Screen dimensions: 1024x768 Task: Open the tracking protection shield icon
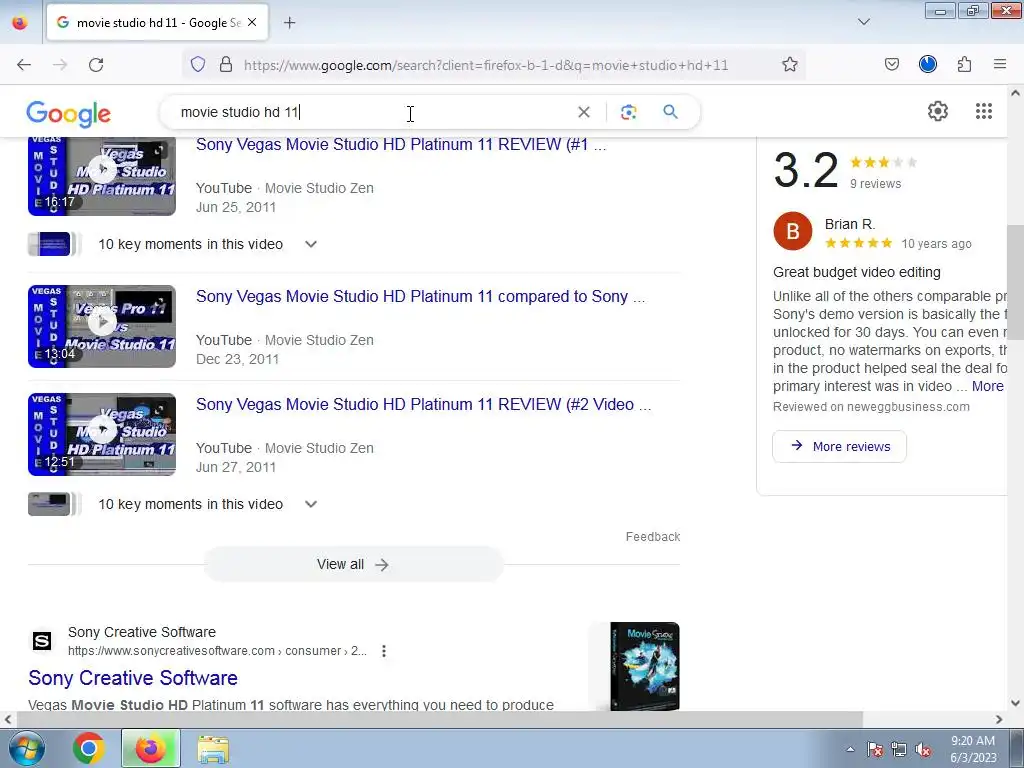point(198,64)
